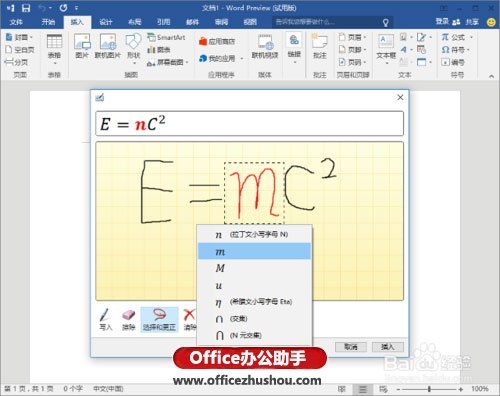Click the 图片 pictures icon
500x396 pixels.
pos(82,46)
